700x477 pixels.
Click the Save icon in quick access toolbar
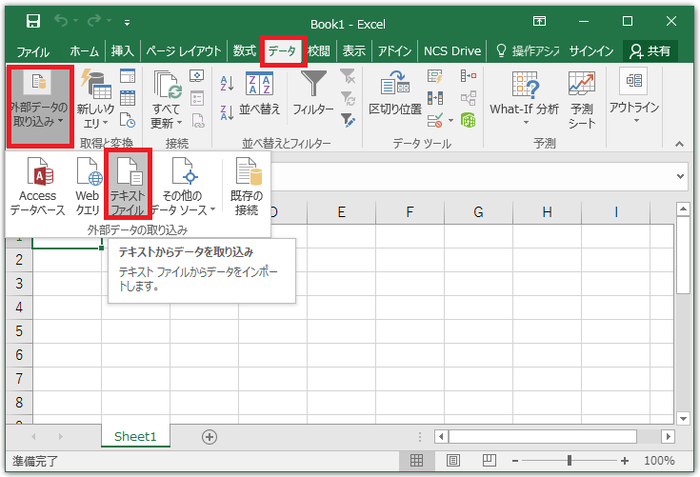pos(33,21)
